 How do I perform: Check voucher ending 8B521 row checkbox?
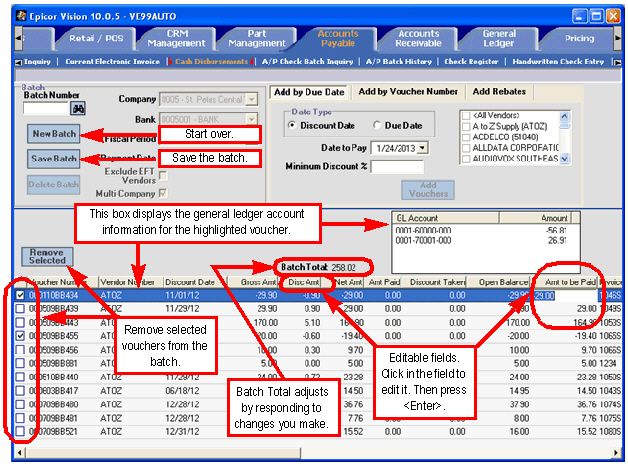tap(20, 431)
